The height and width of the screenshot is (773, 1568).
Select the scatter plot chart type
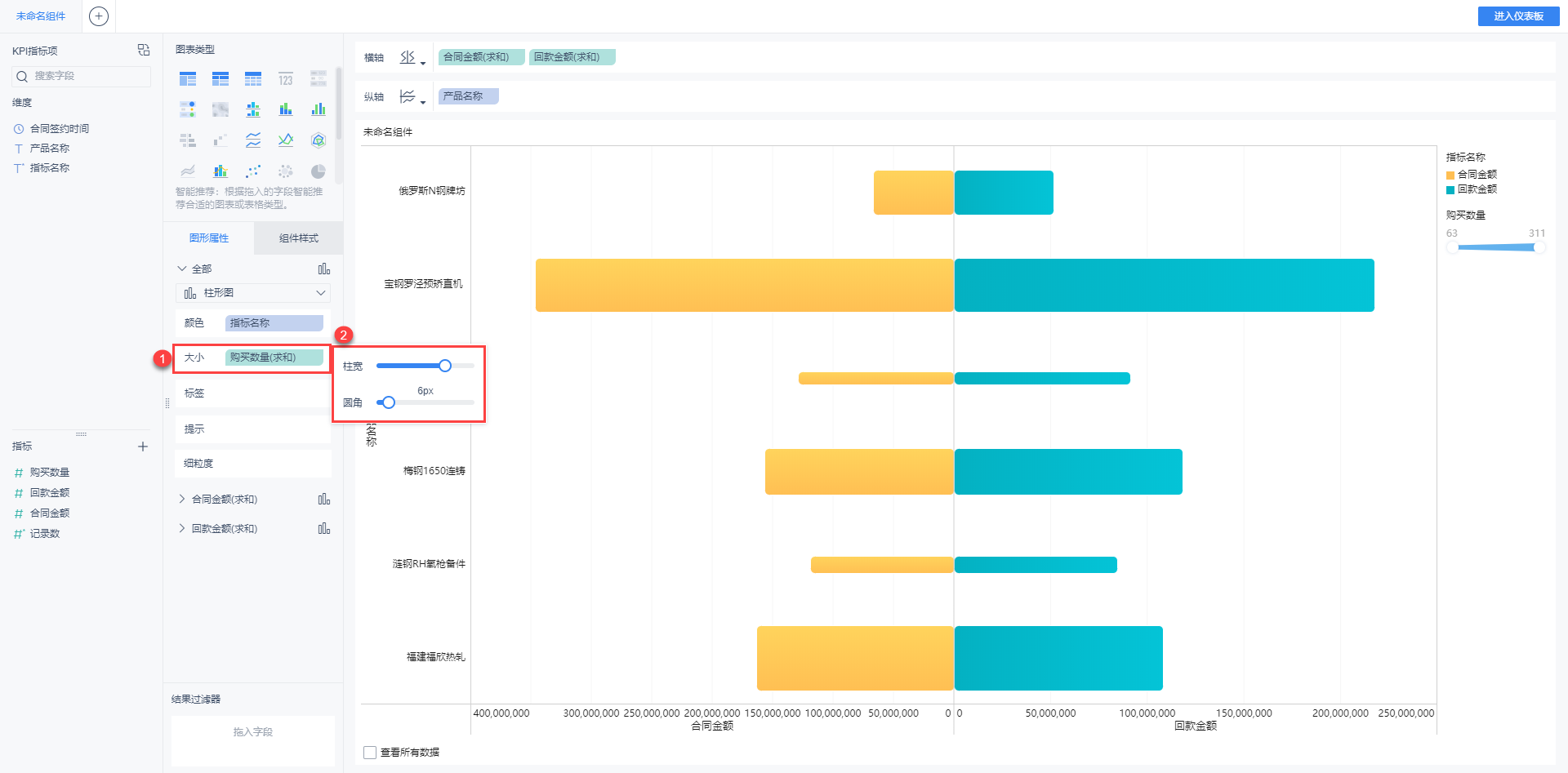tap(253, 171)
